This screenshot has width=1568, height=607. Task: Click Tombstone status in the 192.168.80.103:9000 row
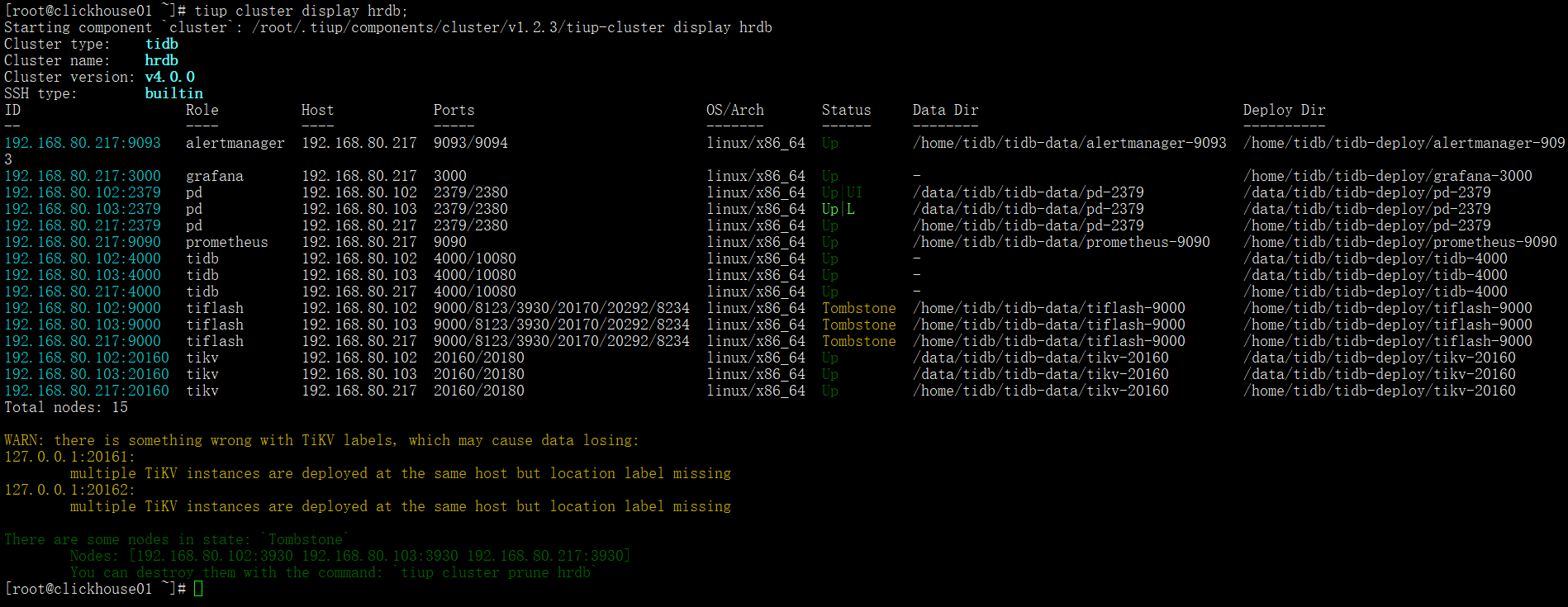[859, 325]
